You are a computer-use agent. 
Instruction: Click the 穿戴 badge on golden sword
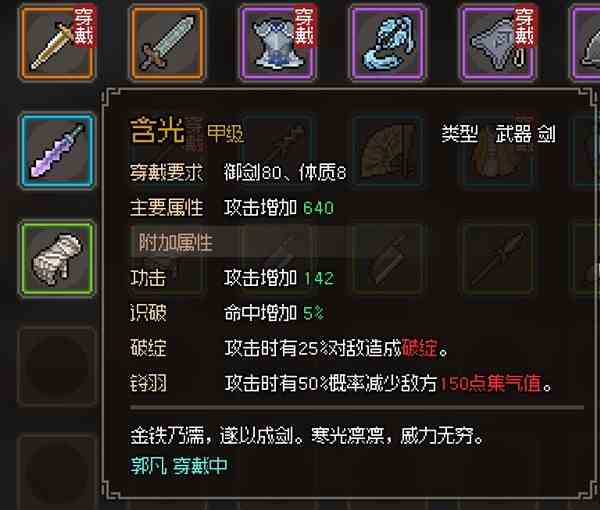[84, 26]
